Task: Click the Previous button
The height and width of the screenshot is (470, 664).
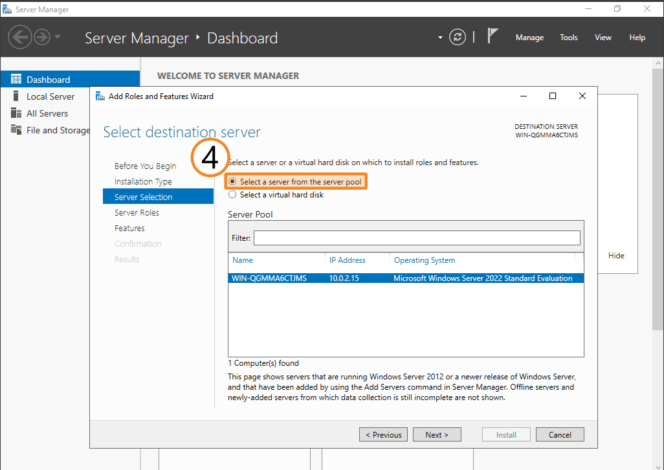Action: (x=383, y=434)
